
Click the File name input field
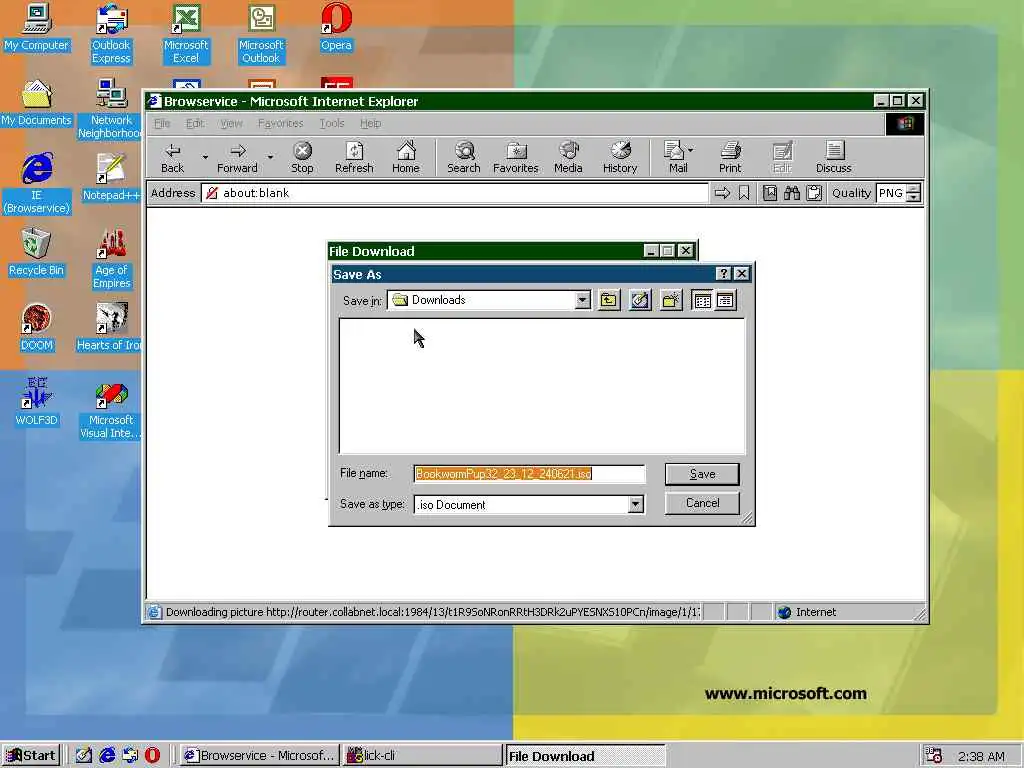529,474
